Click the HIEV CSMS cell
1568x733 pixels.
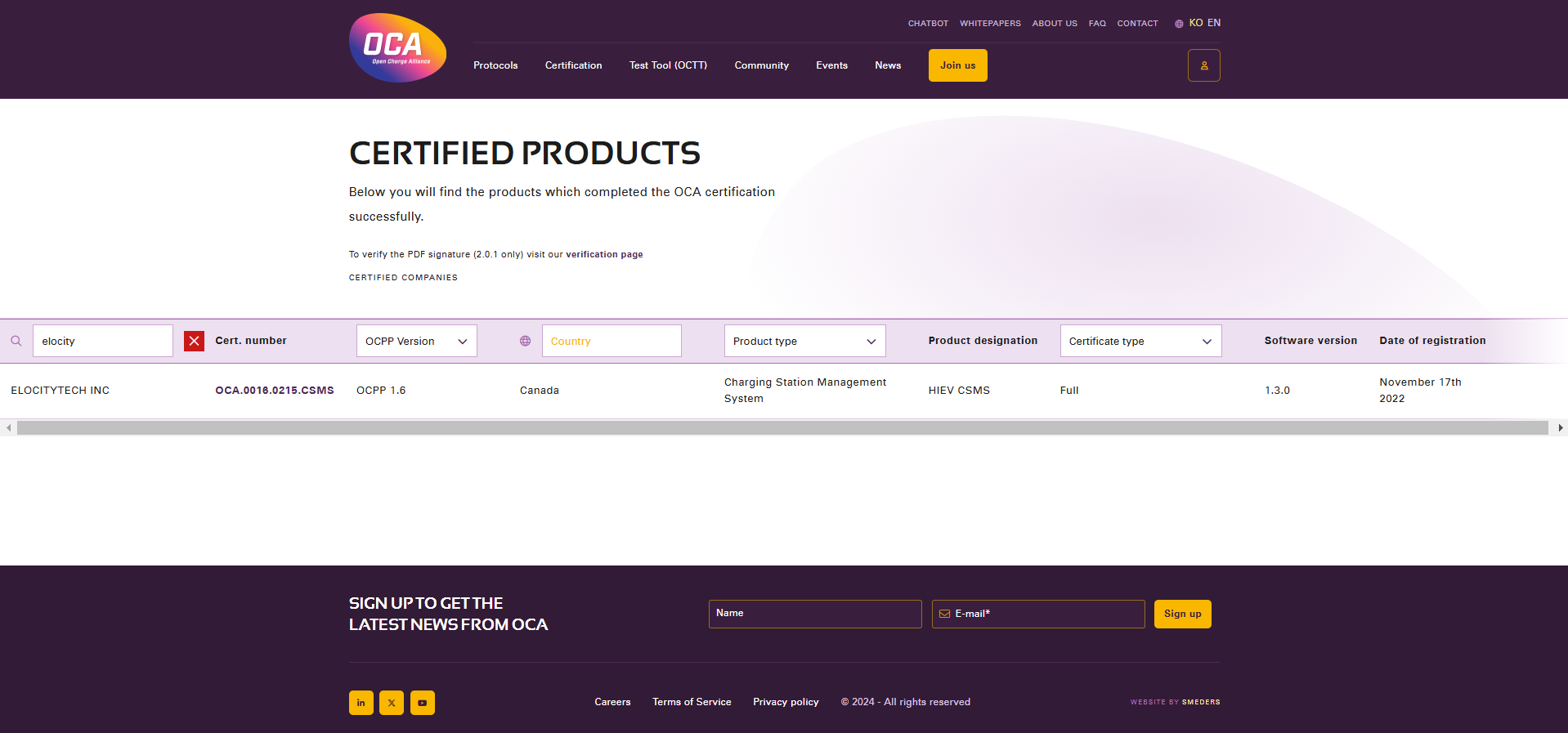[x=959, y=391]
